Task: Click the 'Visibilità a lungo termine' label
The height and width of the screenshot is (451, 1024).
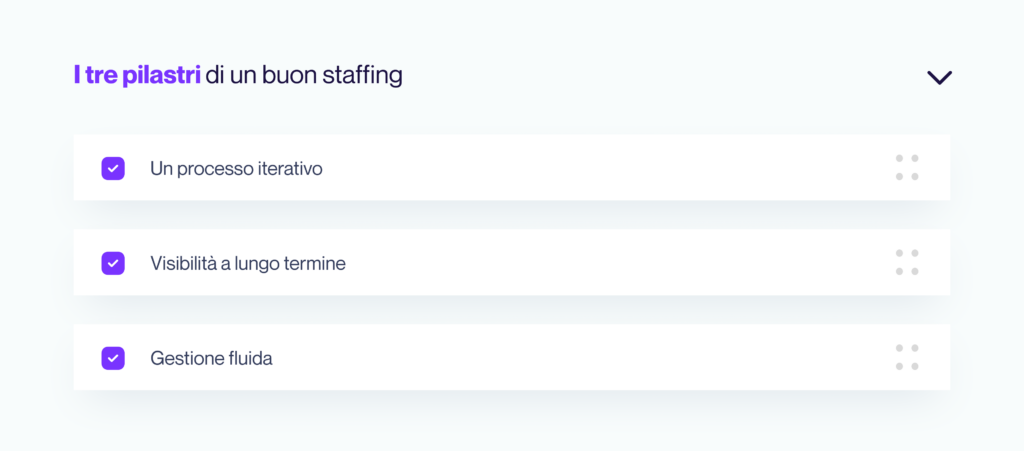Action: coord(248,264)
